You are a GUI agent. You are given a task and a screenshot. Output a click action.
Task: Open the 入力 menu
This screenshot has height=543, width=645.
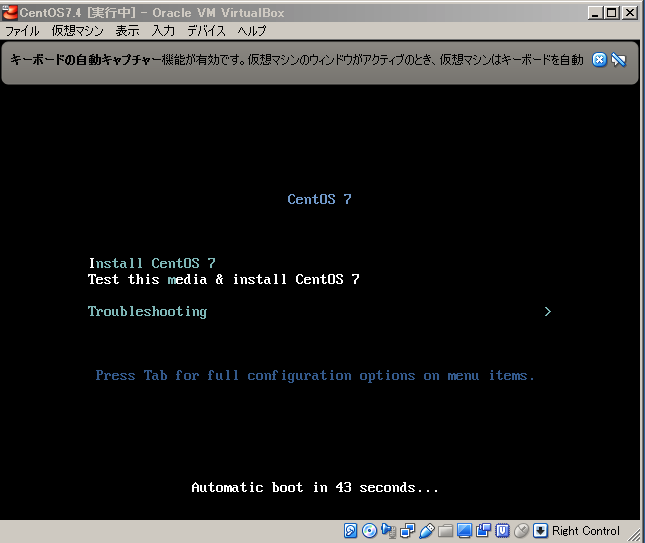coord(163,31)
